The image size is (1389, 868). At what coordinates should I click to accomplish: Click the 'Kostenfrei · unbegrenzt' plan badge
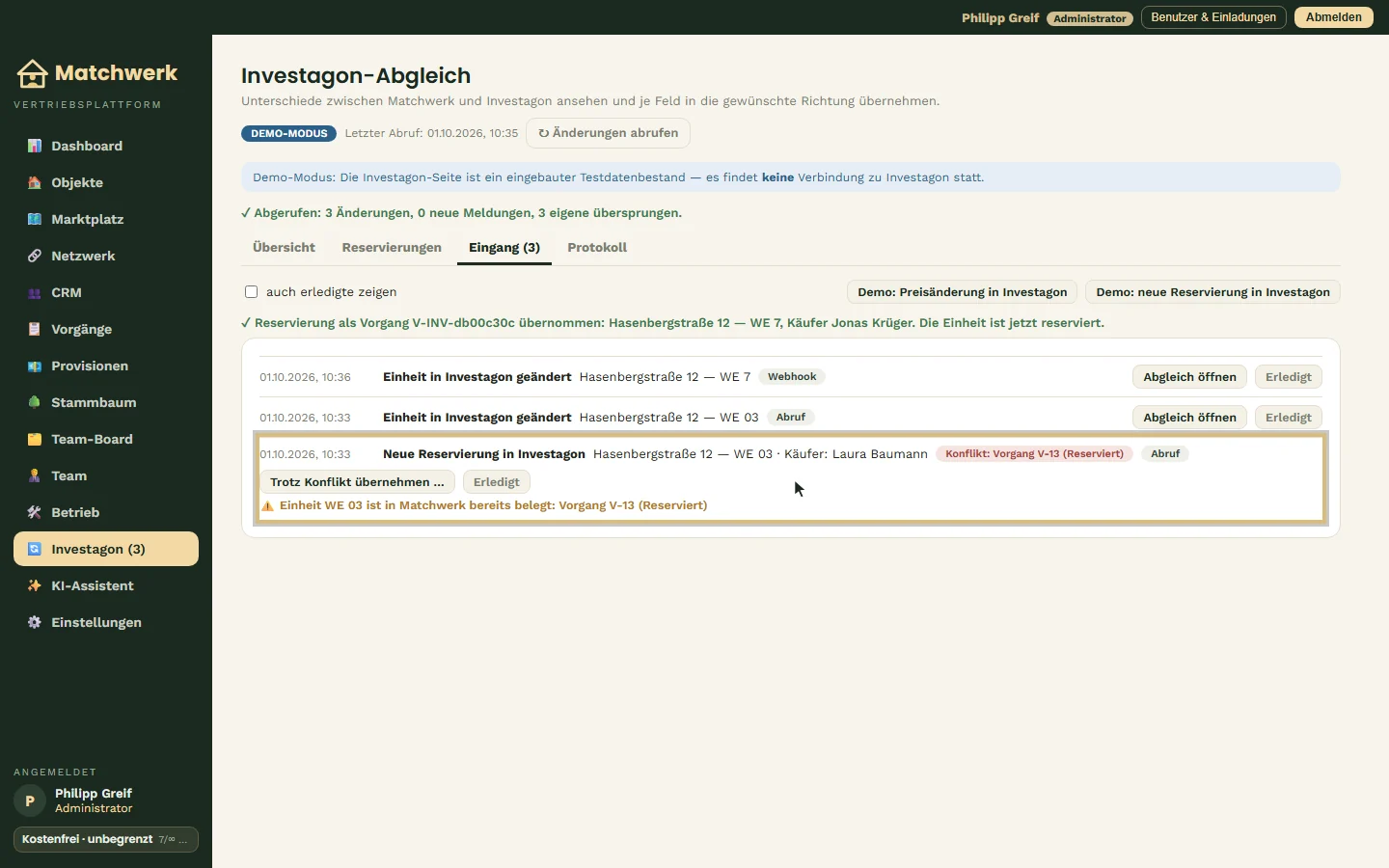click(x=106, y=839)
